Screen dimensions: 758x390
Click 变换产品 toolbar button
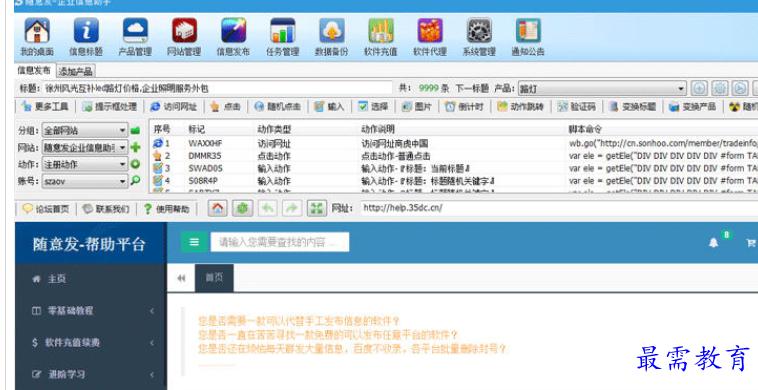(x=692, y=106)
